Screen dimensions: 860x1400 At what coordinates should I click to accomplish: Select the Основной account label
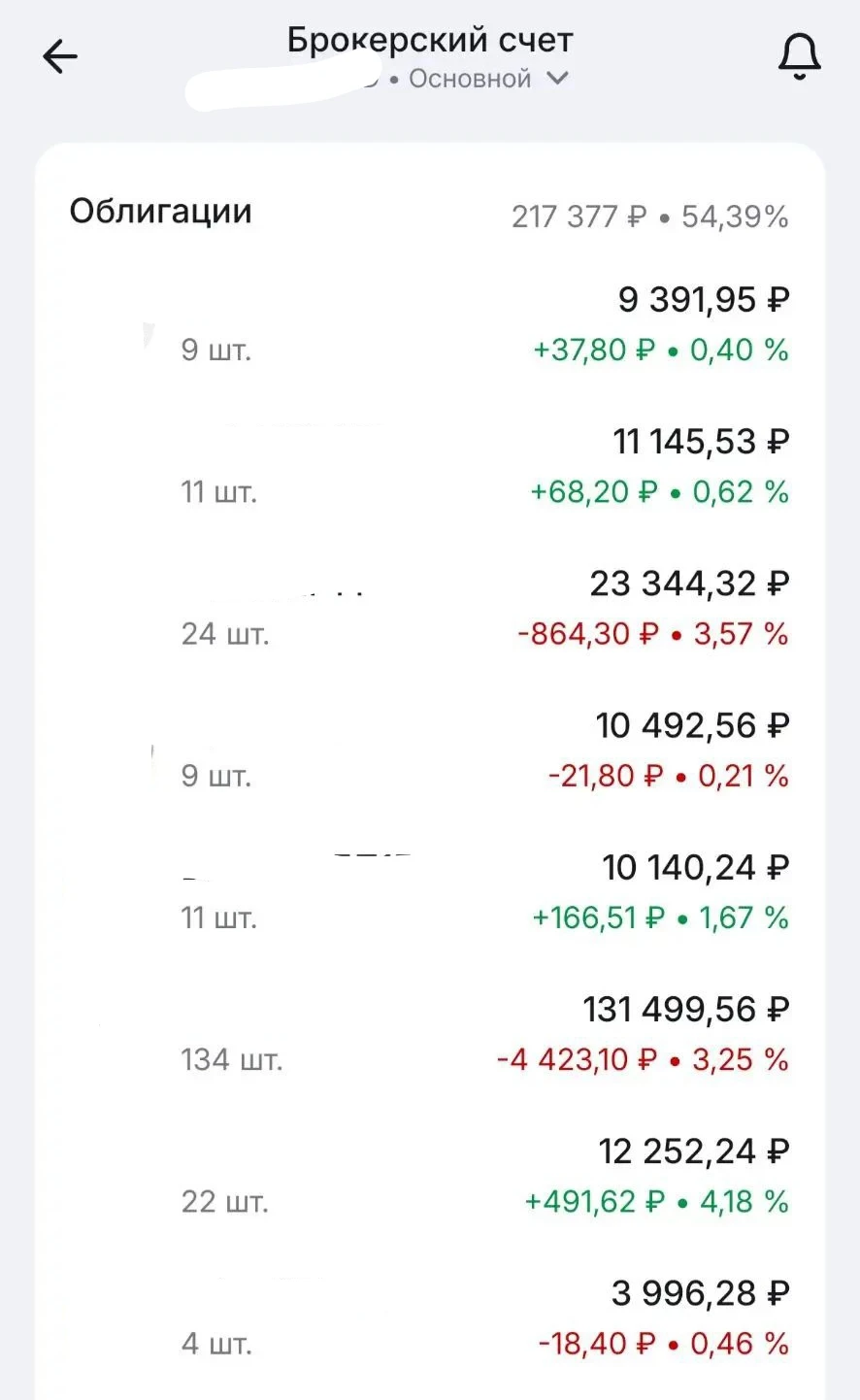click(x=470, y=79)
